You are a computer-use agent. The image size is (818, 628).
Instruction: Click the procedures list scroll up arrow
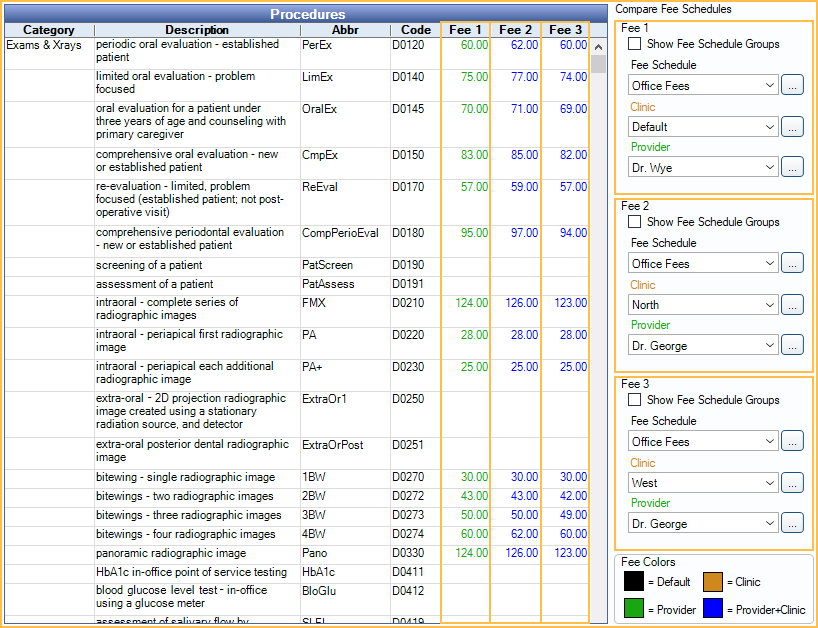click(x=598, y=46)
